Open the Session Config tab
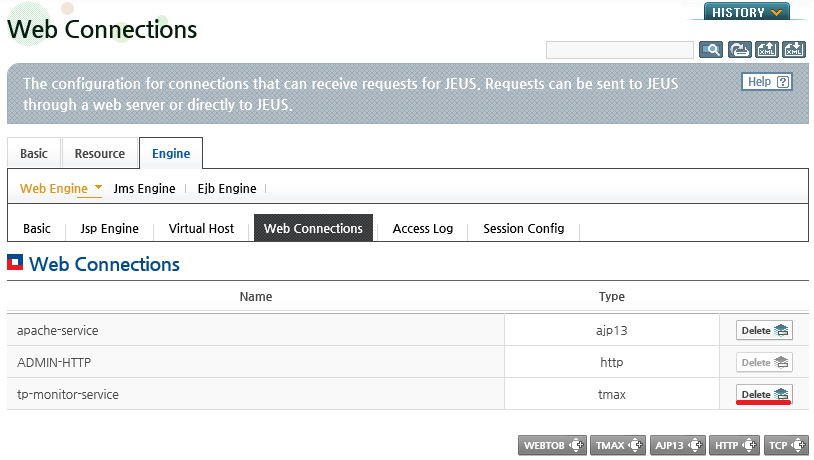 point(523,228)
